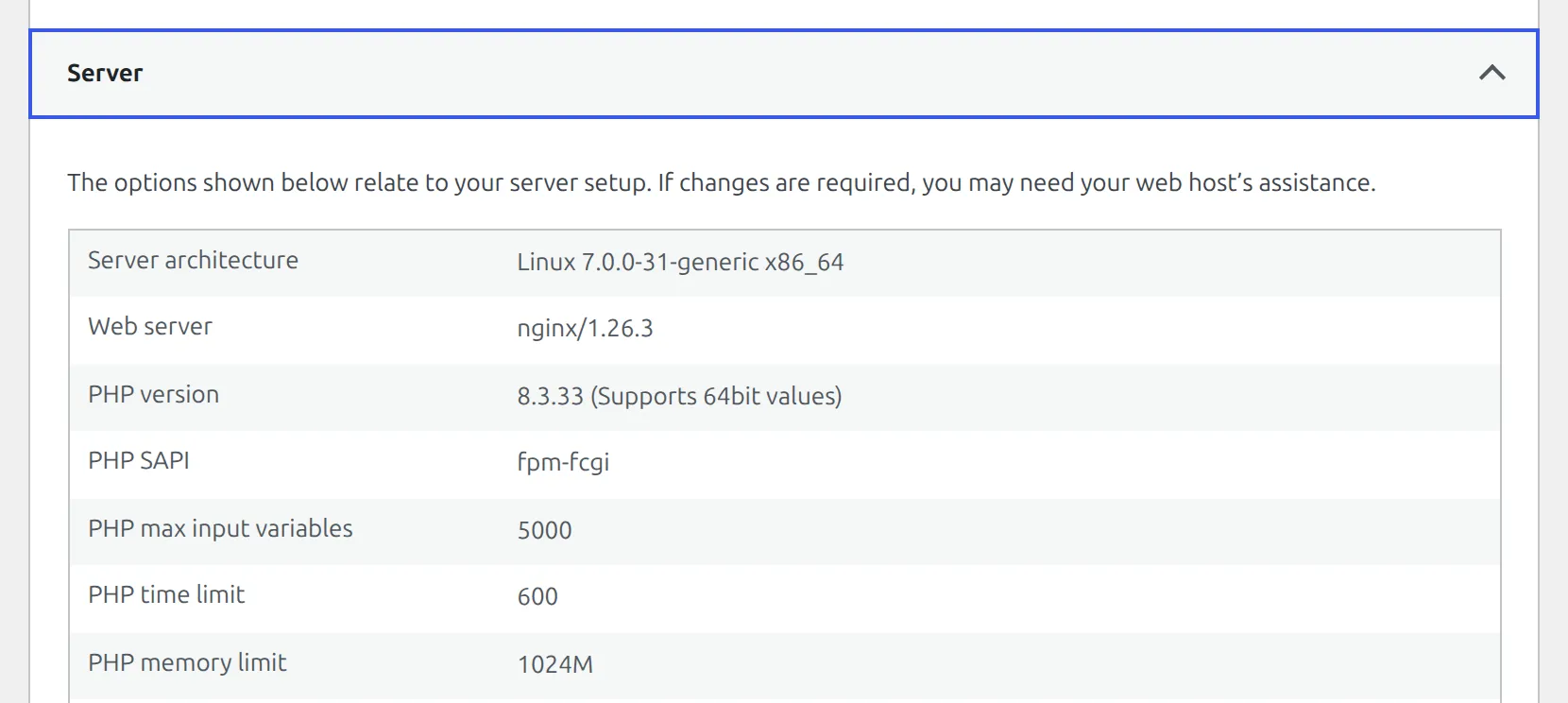Image resolution: width=1568 pixels, height=703 pixels.
Task: Click the 'Linux 7.0.0-31-generic' kernel text
Action: tap(638, 262)
